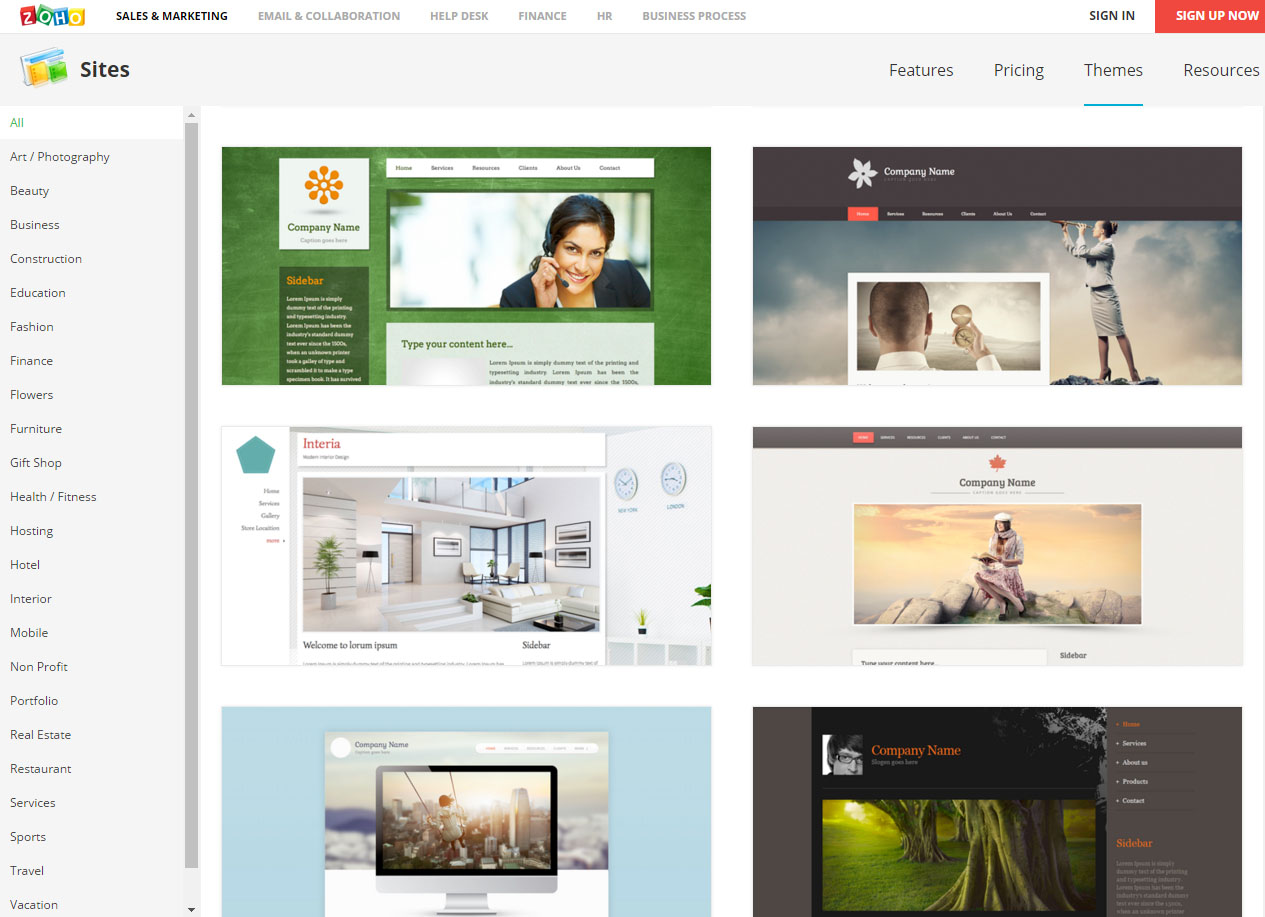Go to the Pricing tab
Viewport: 1265px width, 917px height.
[x=1018, y=70]
